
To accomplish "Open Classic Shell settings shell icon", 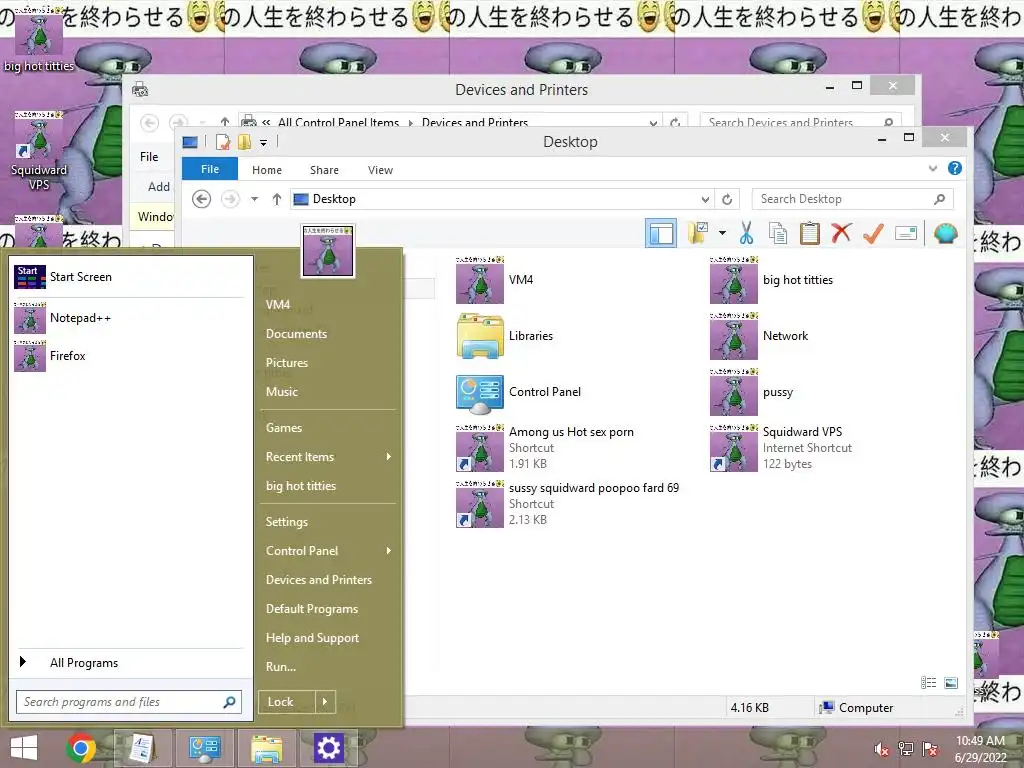I will click(x=946, y=233).
